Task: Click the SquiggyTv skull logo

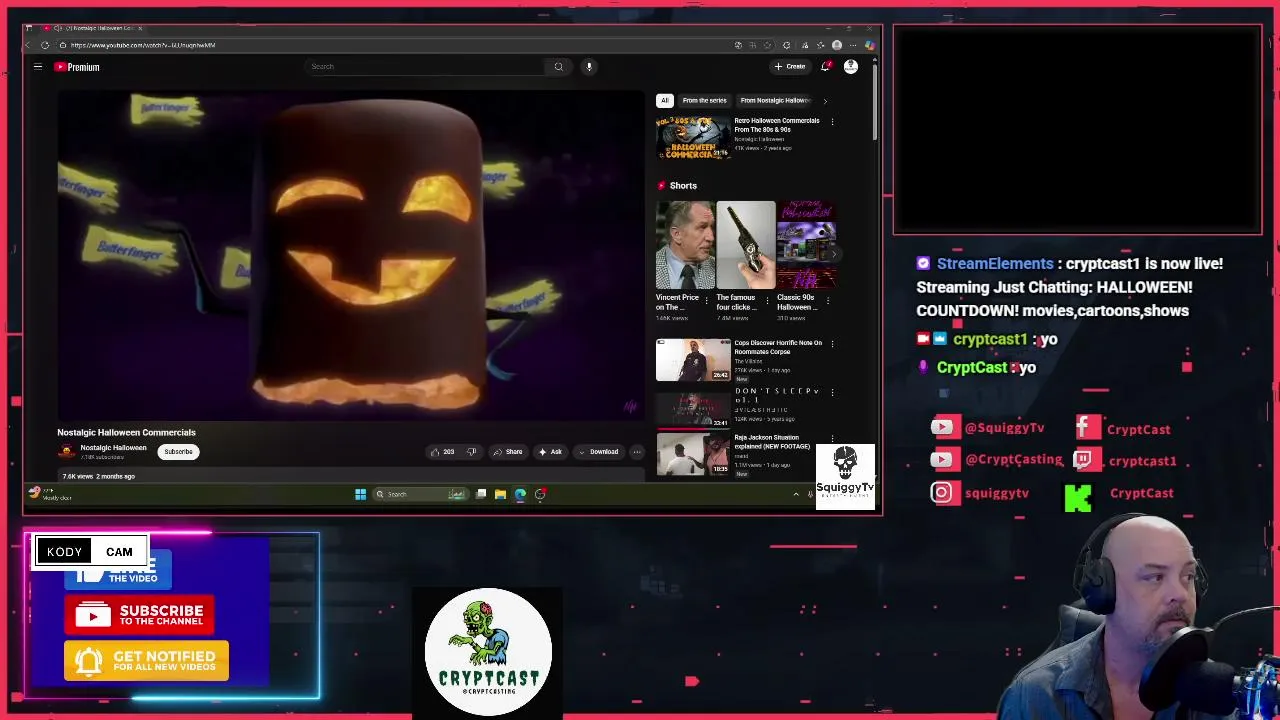Action: (845, 477)
